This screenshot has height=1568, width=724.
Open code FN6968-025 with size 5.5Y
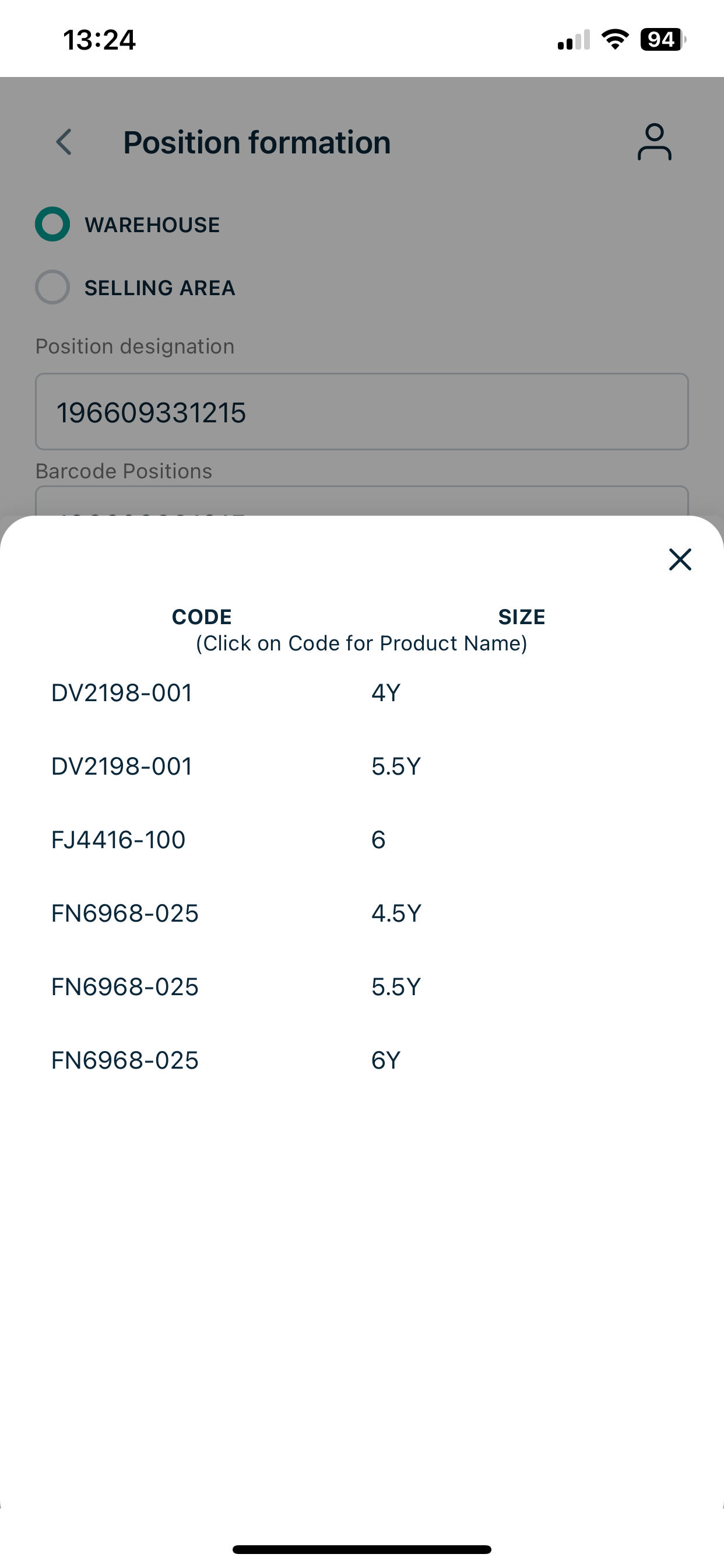pos(125,986)
